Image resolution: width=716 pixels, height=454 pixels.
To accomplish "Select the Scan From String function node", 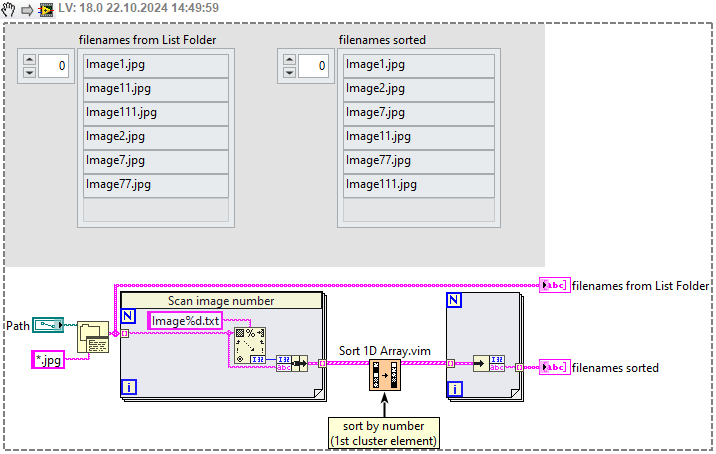I will [250, 346].
